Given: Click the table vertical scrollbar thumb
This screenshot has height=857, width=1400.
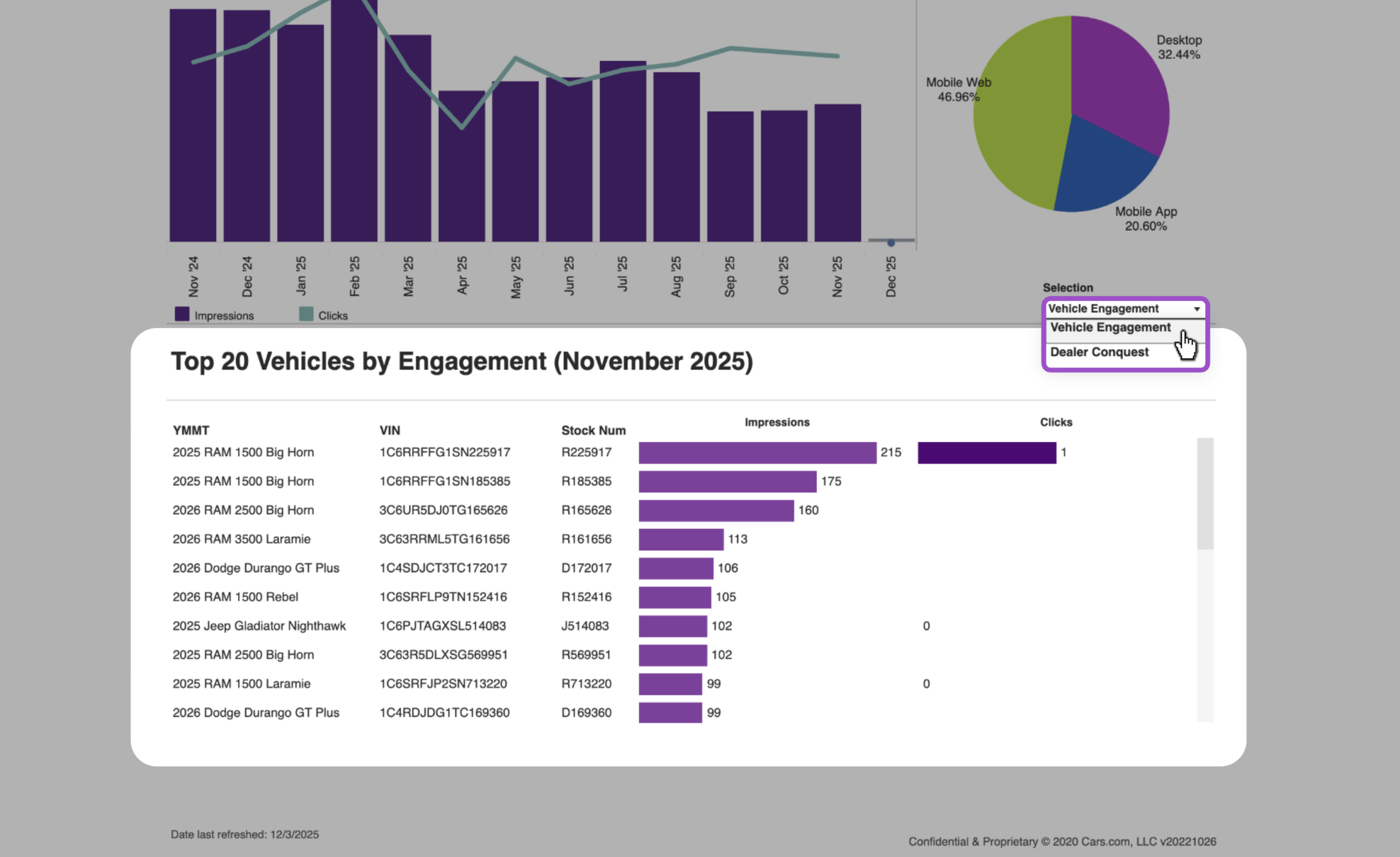Looking at the screenshot, I should pos(1205,493).
